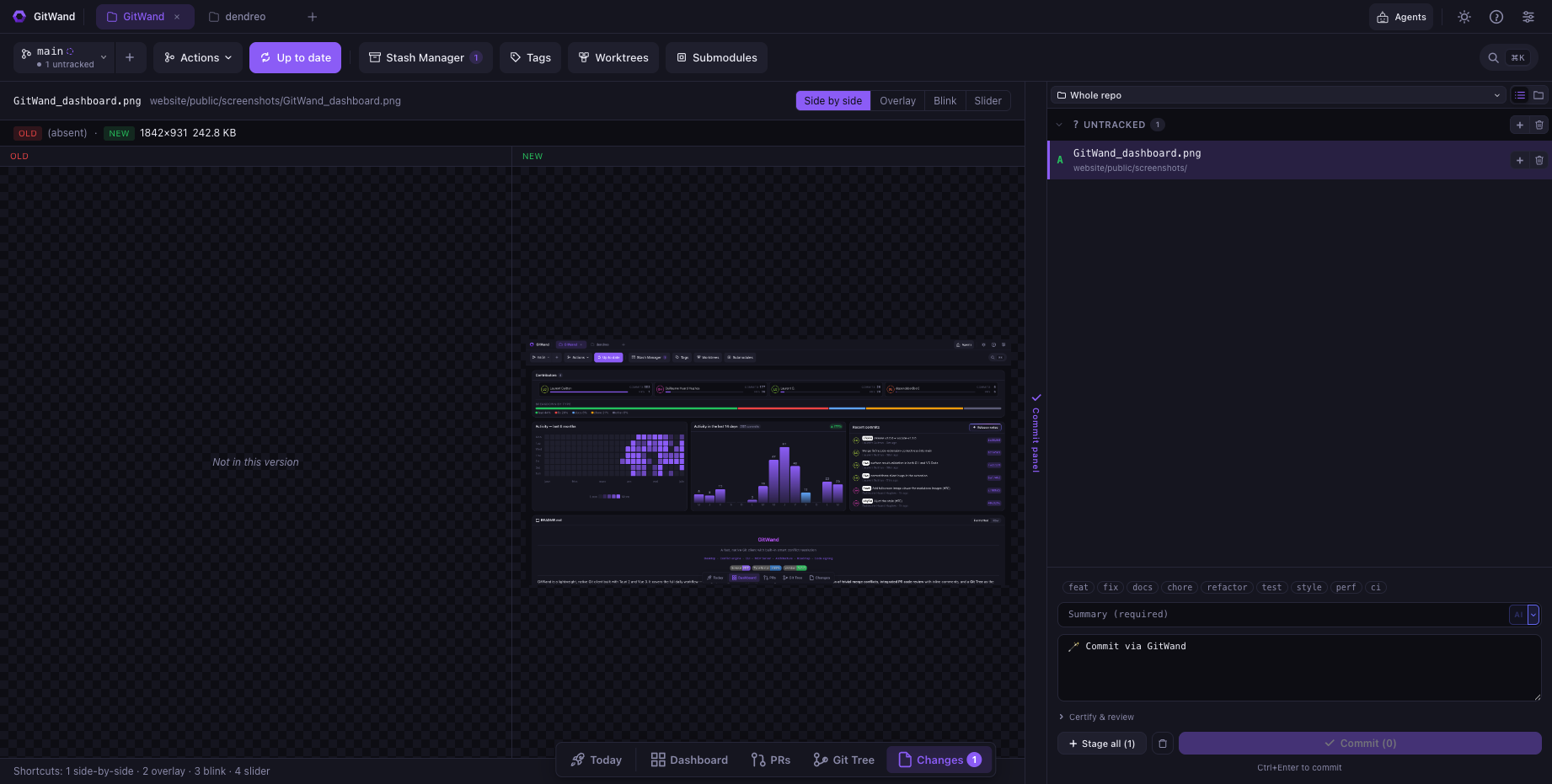
Task: Open the help question-mark icon
Action: click(x=1496, y=17)
